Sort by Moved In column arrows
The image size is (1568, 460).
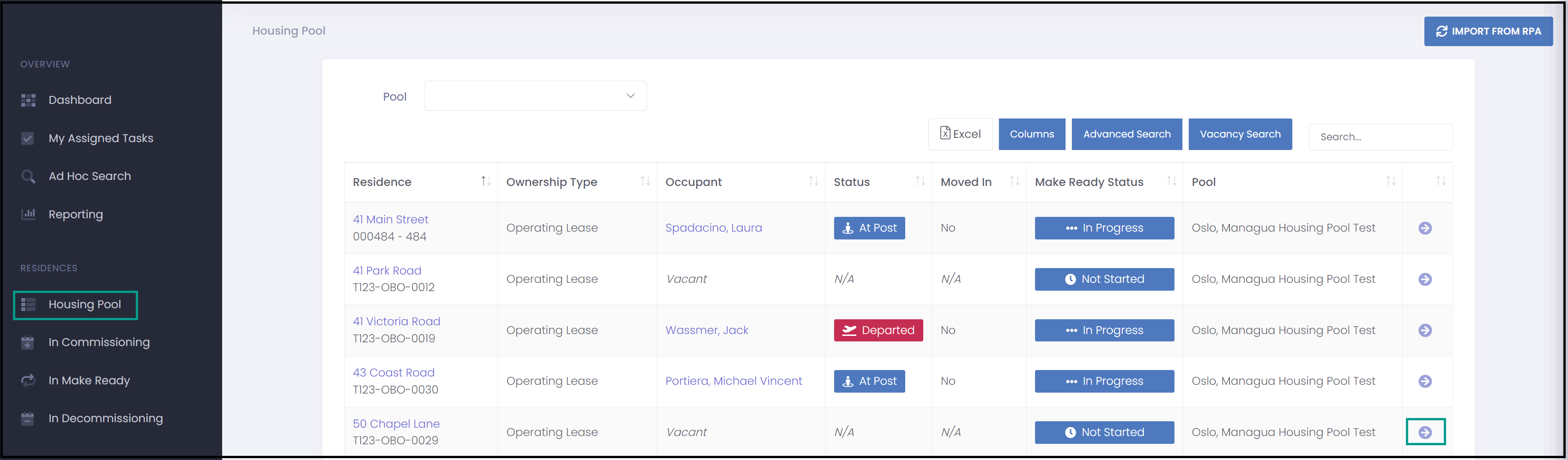pyautogui.click(x=1015, y=181)
